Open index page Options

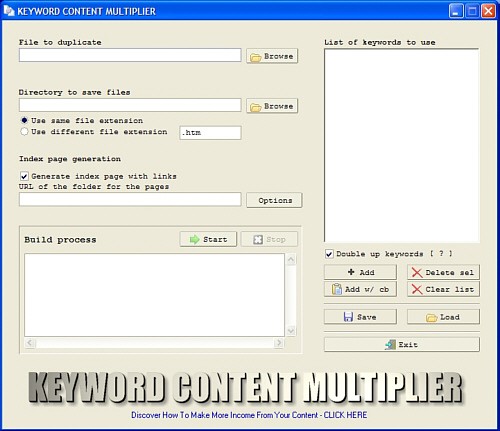pyautogui.click(x=274, y=200)
